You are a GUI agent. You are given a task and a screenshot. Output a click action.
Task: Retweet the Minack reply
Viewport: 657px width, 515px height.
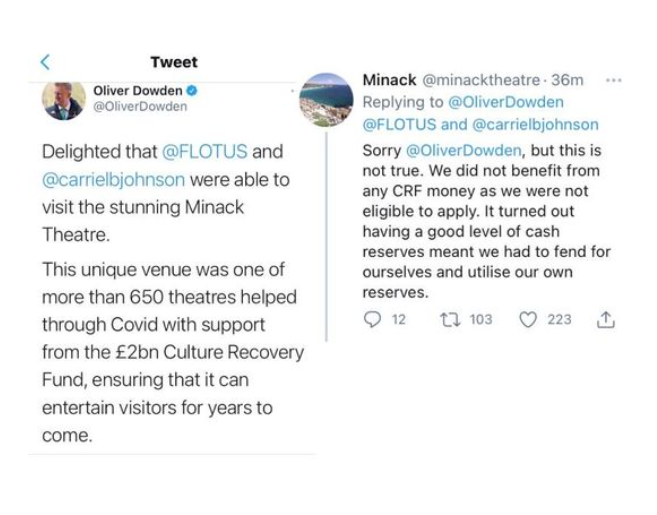451,319
